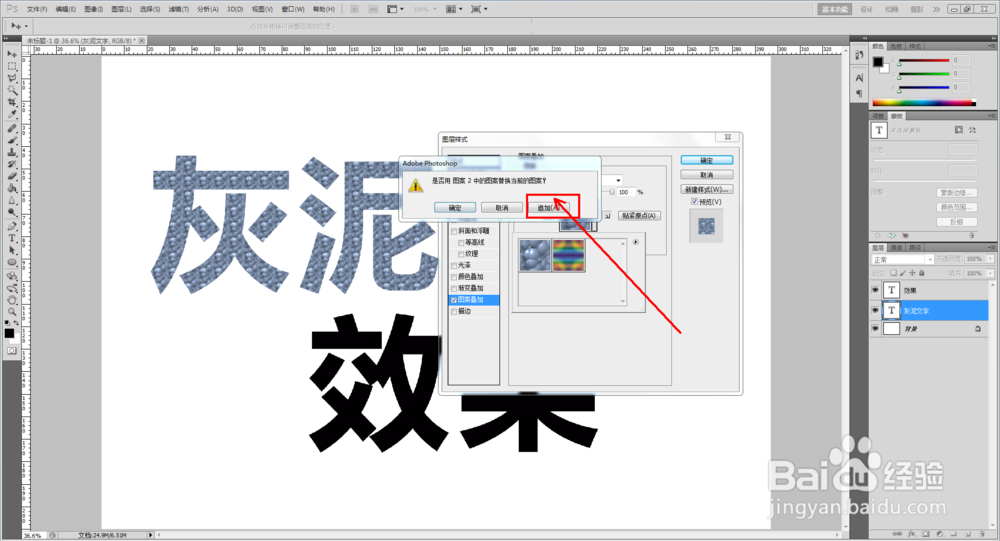Select the Rectangular Marquee tool
This screenshot has height=541, width=1000.
11,66
